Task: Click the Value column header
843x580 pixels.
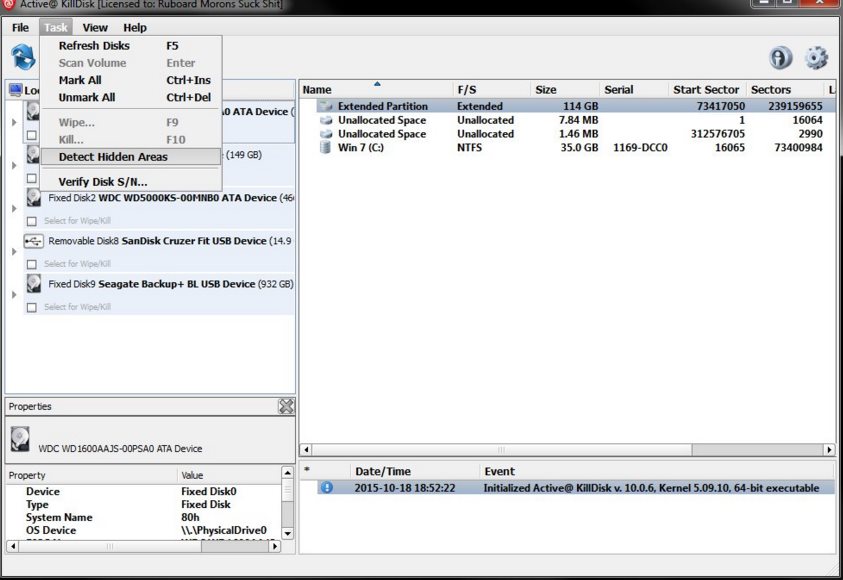Action: 228,475
